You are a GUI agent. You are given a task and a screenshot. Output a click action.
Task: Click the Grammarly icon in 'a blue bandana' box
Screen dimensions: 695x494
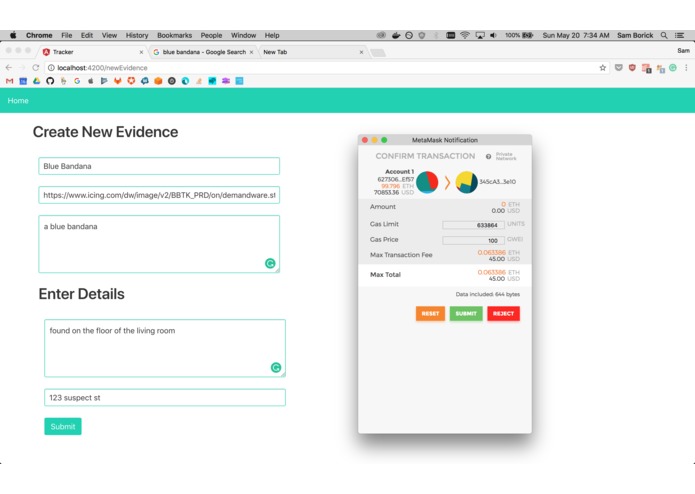[270, 264]
